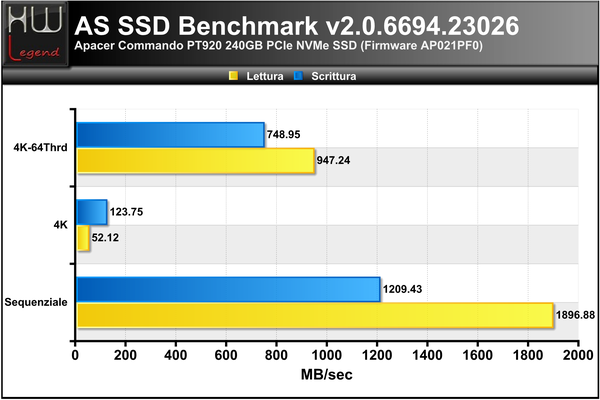Click the Sequenziale yellow read bar
The width and height of the screenshot is (600, 400).
315,315
